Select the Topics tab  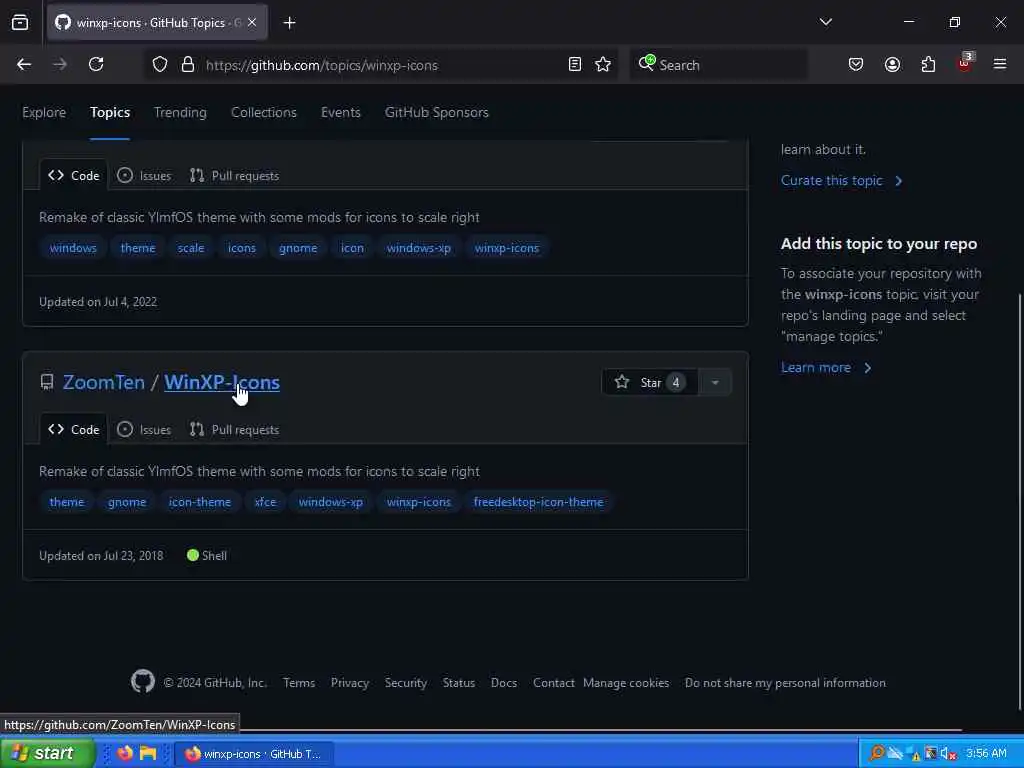pos(110,112)
